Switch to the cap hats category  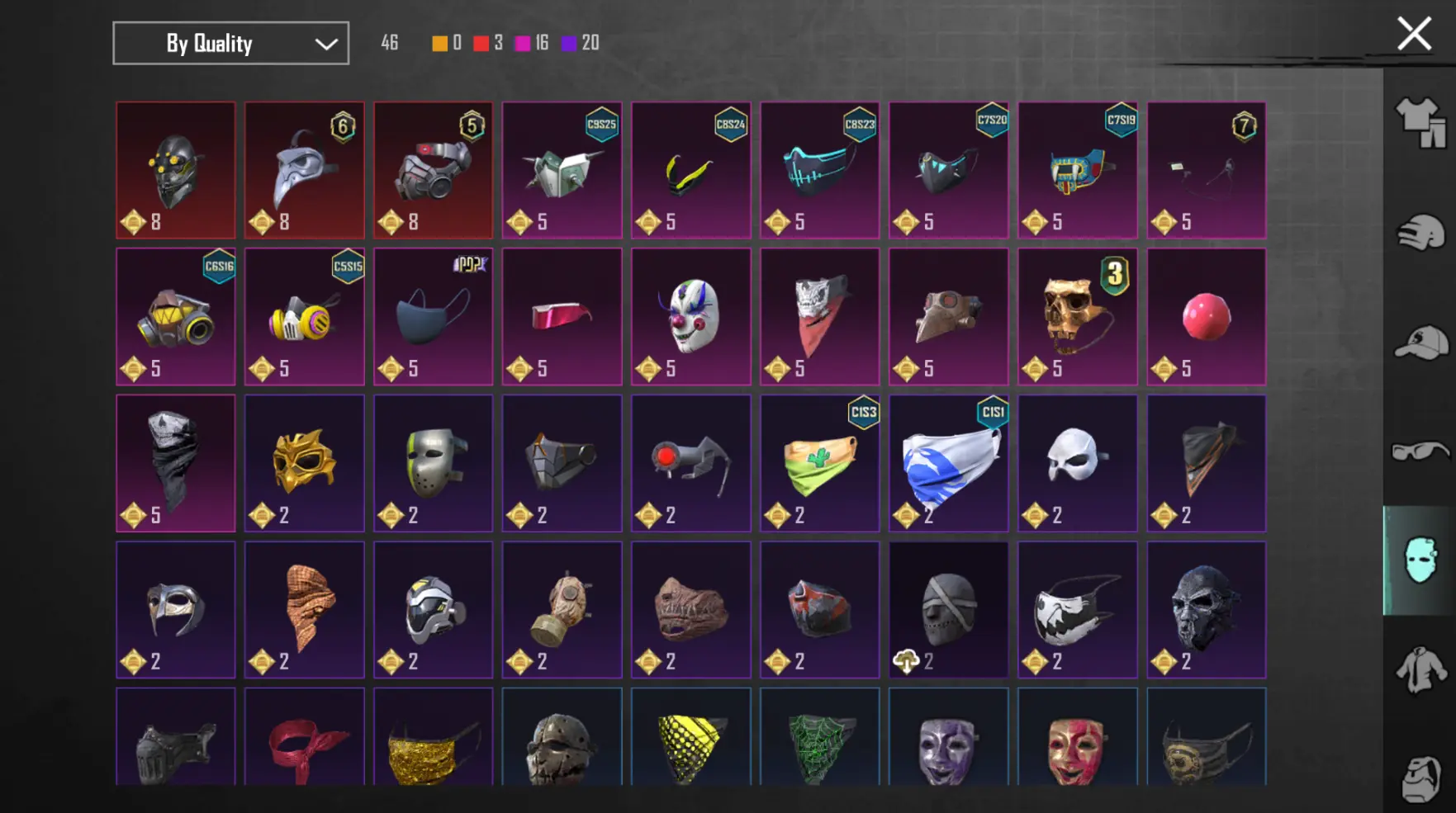tap(1420, 342)
